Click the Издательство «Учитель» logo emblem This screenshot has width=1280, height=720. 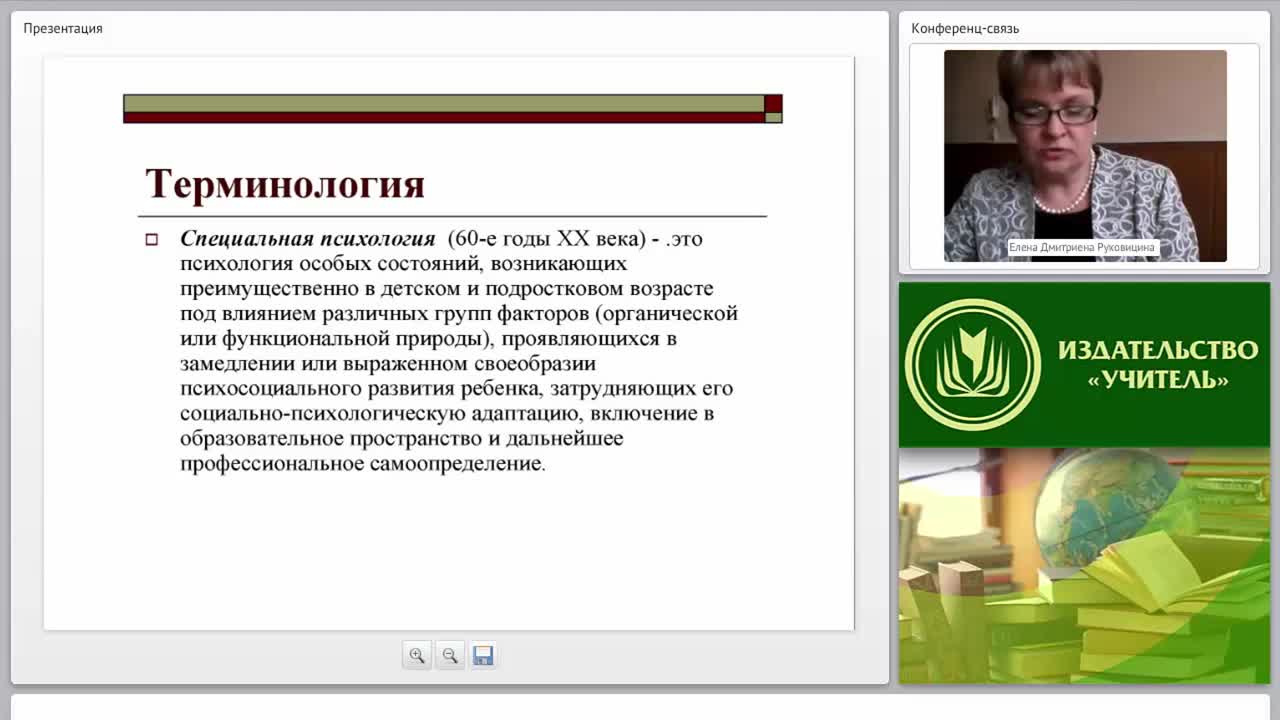pyautogui.click(x=973, y=364)
